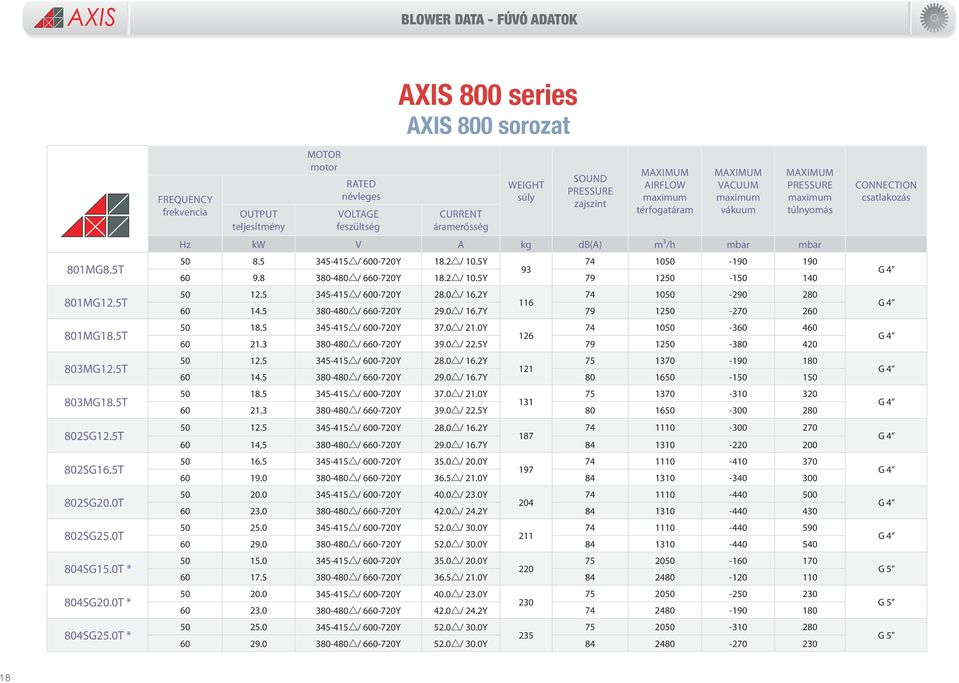Click weight value 93 for 801MG8.5T
The width and height of the screenshot is (959, 683).
tap(526, 270)
